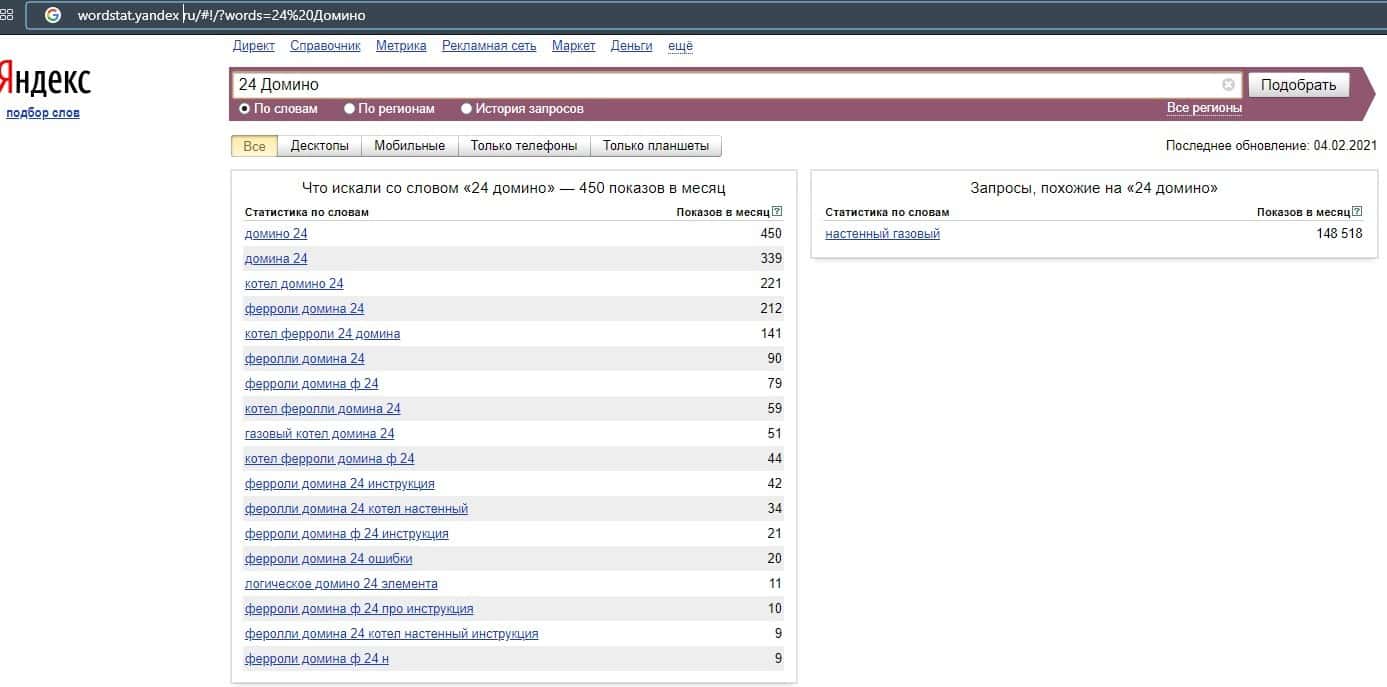Select the 'По словам' radio button
This screenshot has height=687, width=1387.
[x=245, y=109]
